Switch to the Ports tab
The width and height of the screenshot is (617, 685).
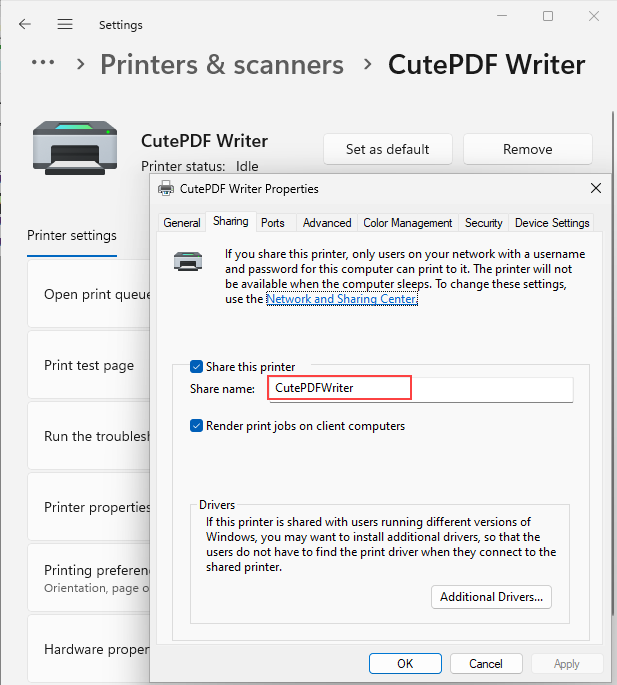click(x=273, y=223)
